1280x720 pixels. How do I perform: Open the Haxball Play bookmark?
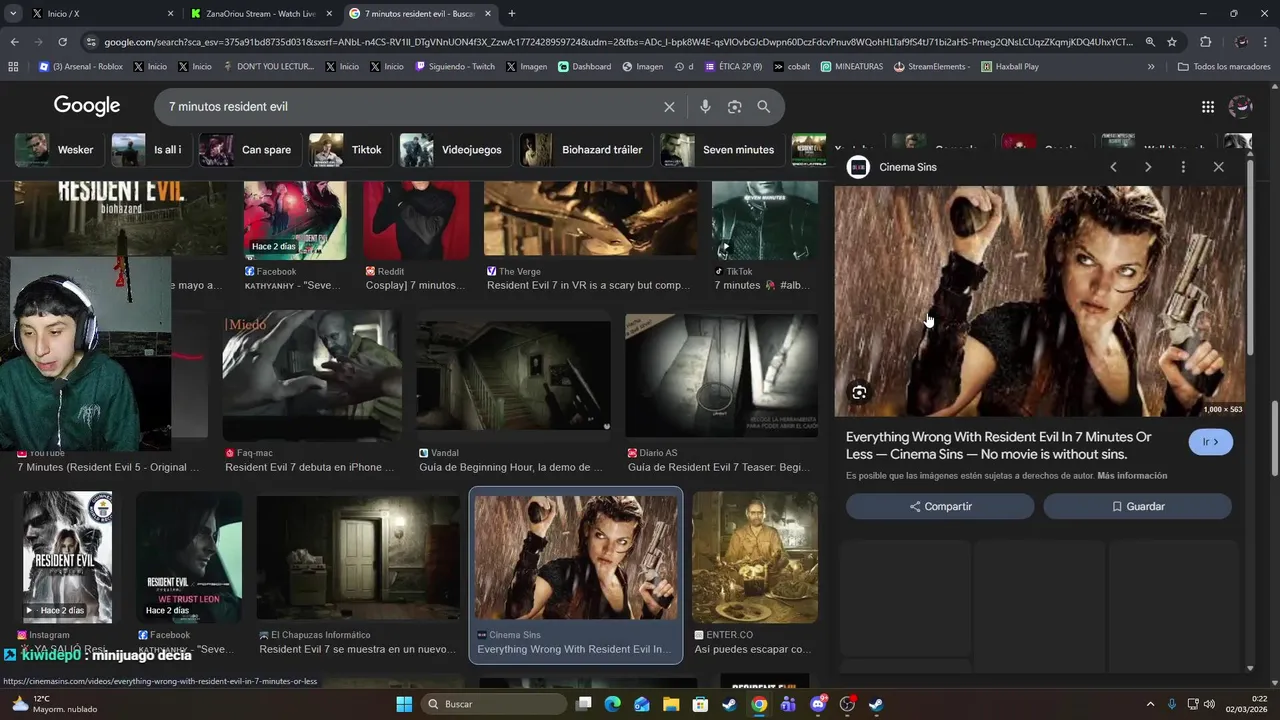(x=1010, y=67)
